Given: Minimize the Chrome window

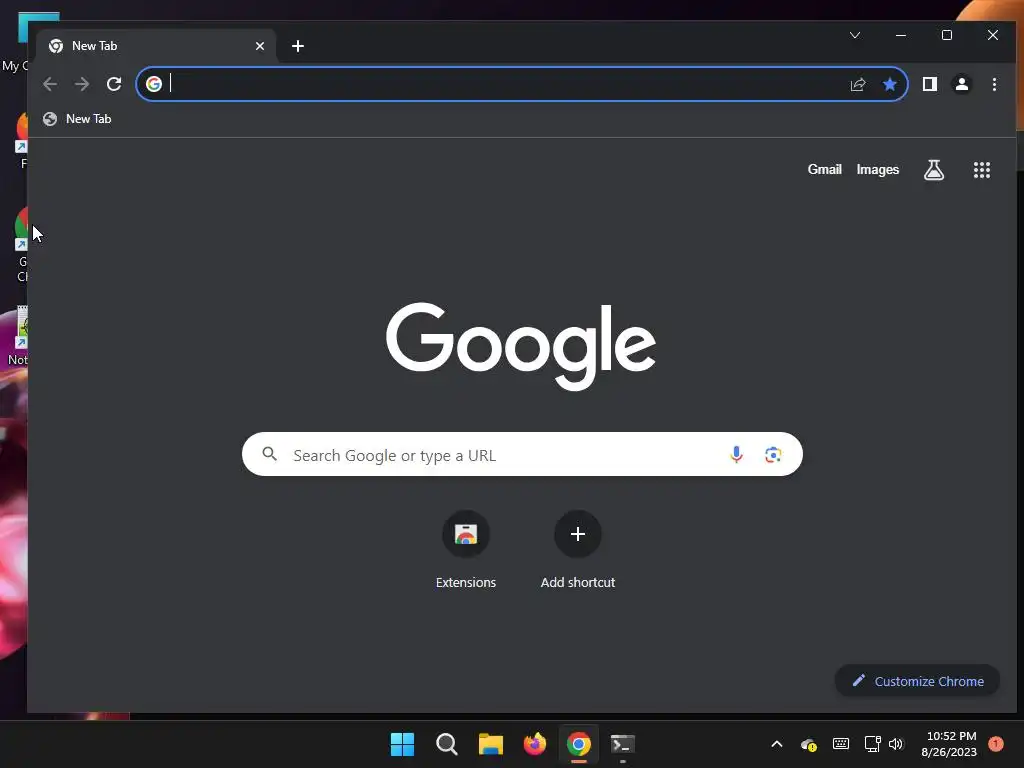Looking at the screenshot, I should pos(901,35).
